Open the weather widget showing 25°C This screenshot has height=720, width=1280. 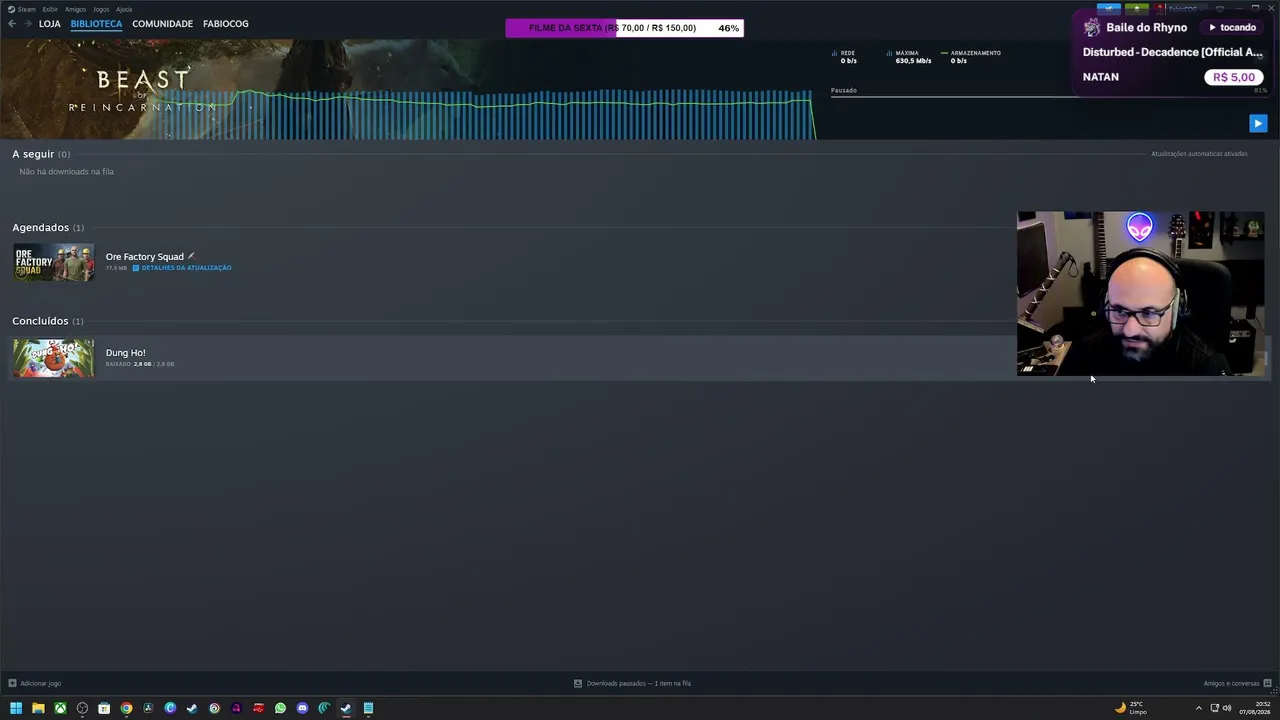[1131, 708]
